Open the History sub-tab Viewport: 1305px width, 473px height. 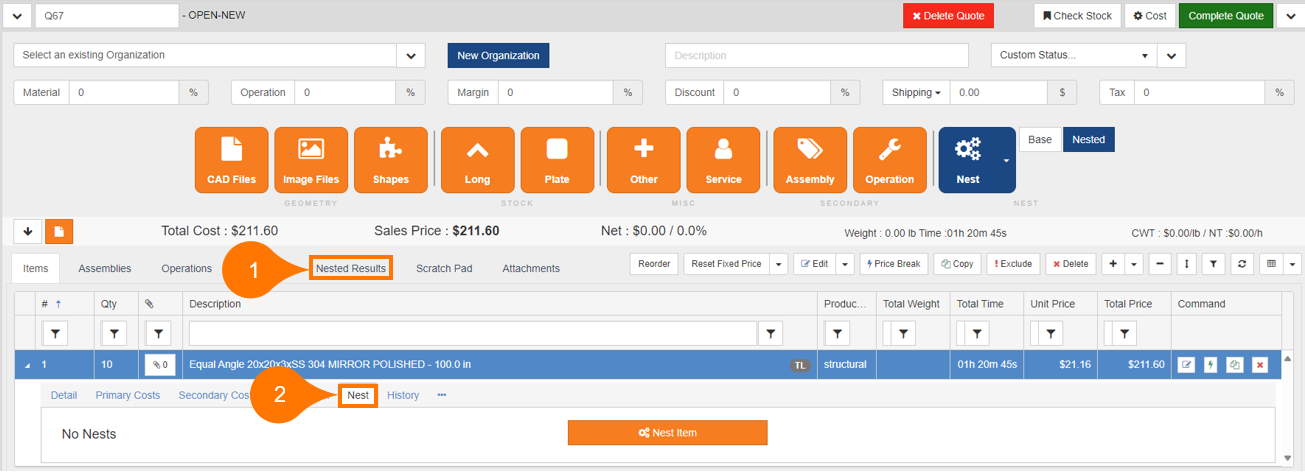point(403,395)
